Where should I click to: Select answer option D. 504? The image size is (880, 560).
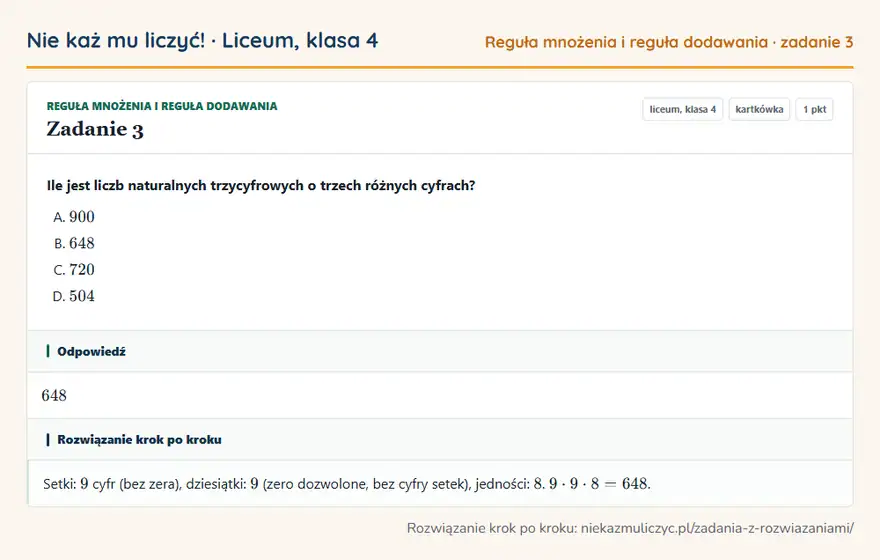tap(74, 296)
